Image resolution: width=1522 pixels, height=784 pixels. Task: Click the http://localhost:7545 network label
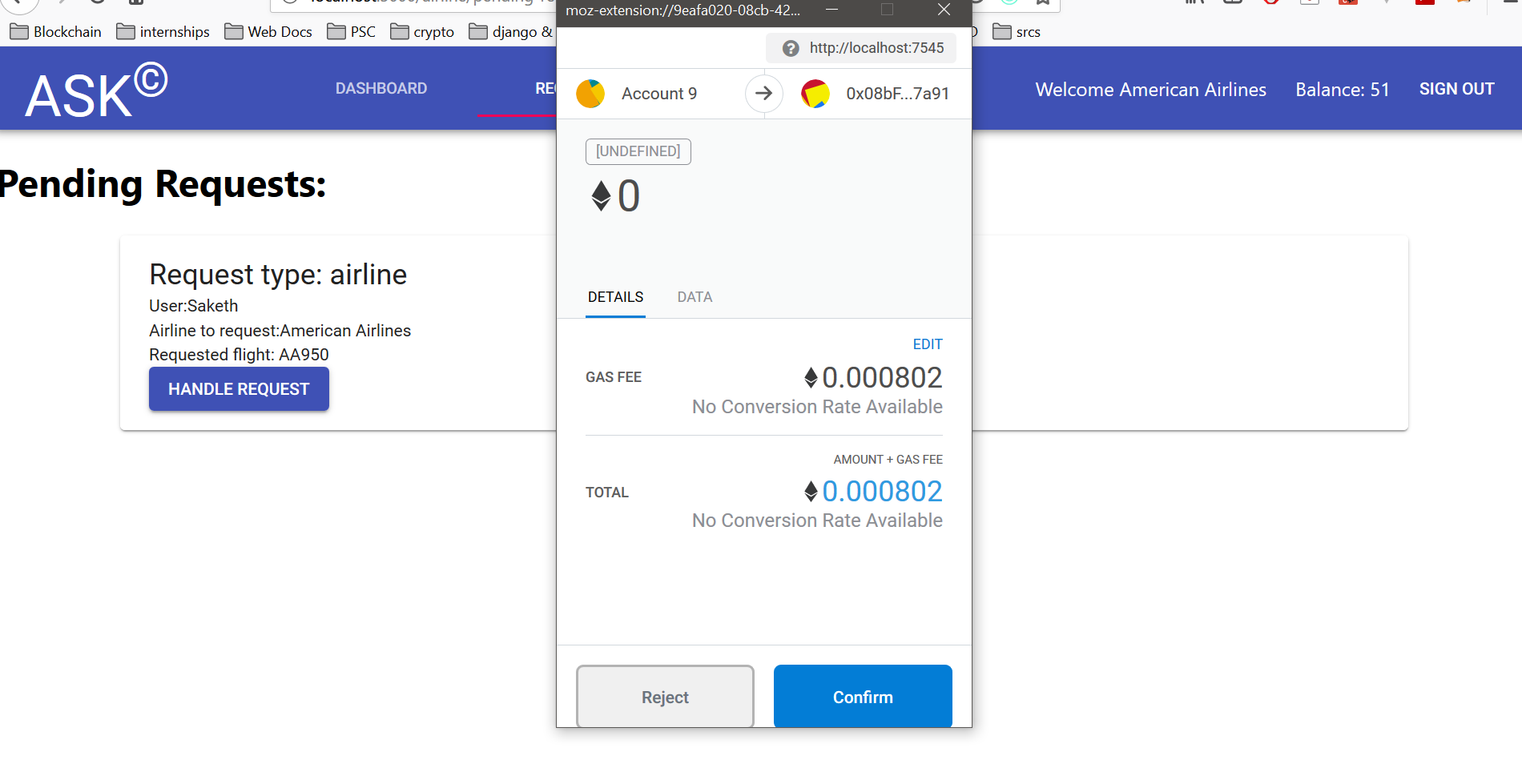tap(876, 48)
